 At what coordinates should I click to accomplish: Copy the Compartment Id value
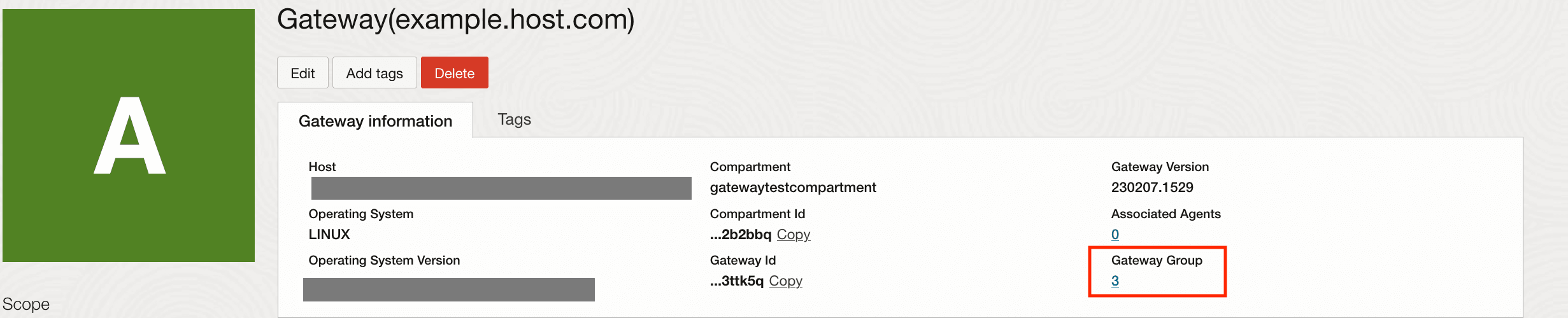793,235
